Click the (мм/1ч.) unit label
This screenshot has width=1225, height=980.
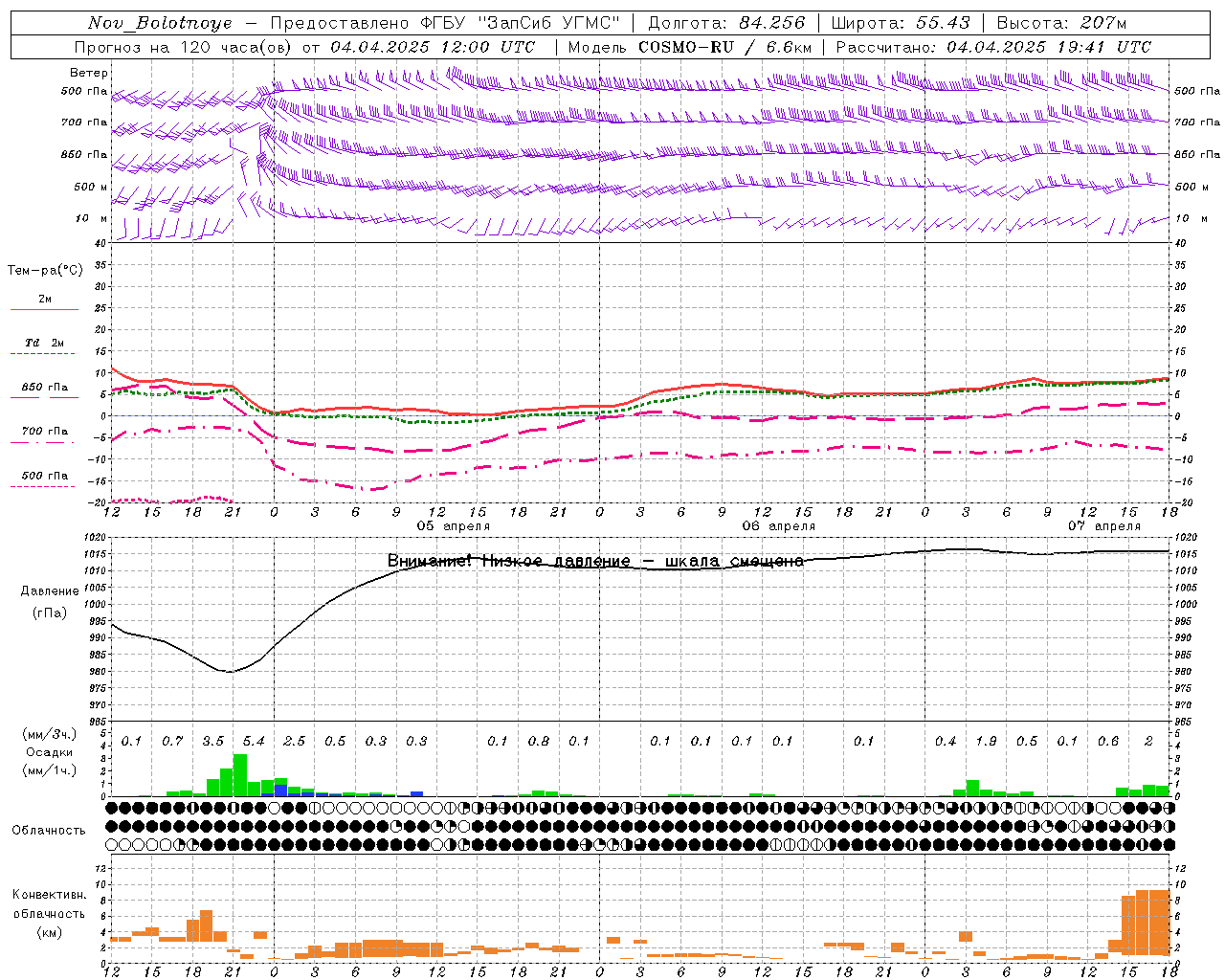50,770
